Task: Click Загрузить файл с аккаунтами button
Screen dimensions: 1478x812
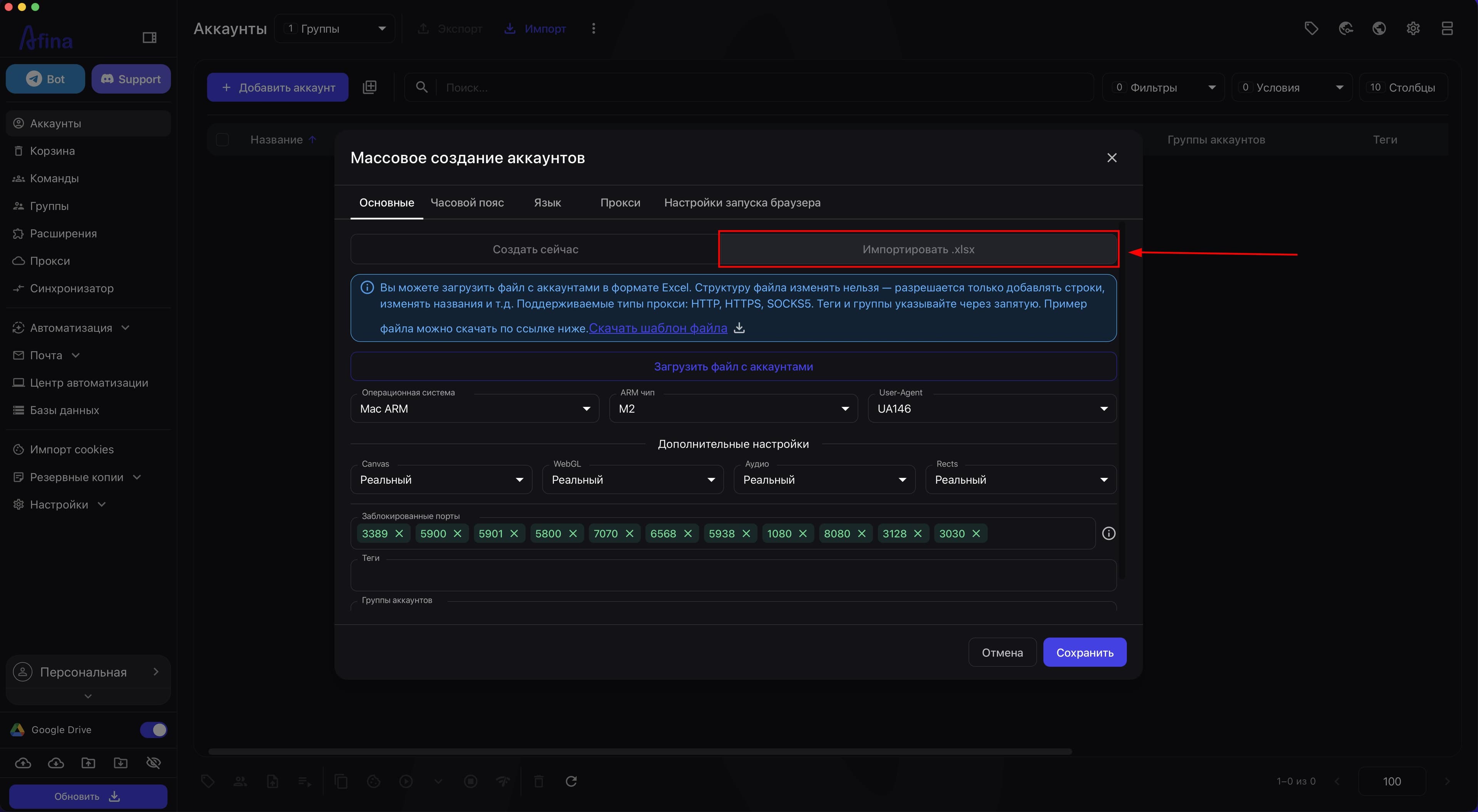Action: [x=733, y=367]
